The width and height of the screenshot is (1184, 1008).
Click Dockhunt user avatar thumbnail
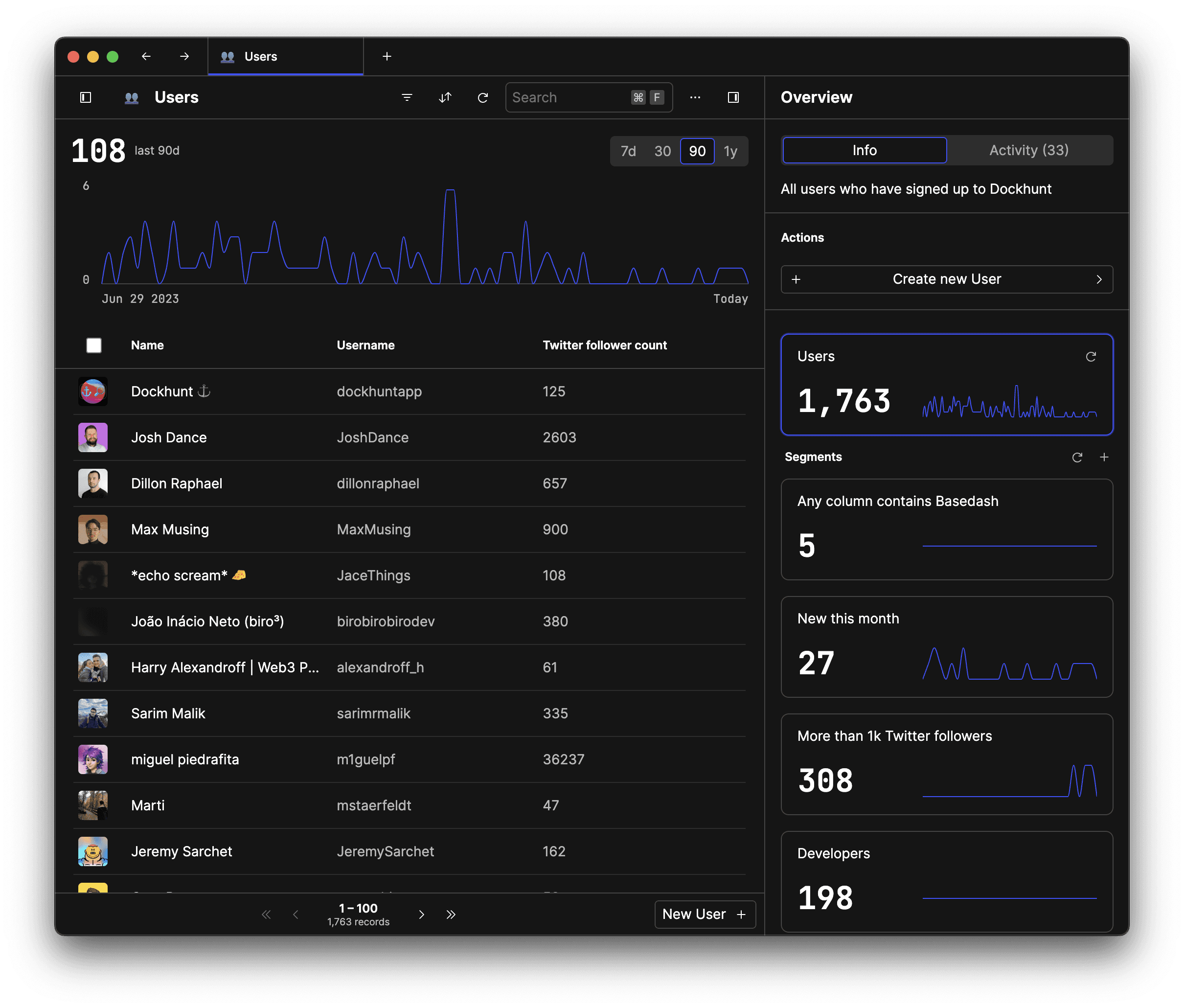(x=92, y=392)
